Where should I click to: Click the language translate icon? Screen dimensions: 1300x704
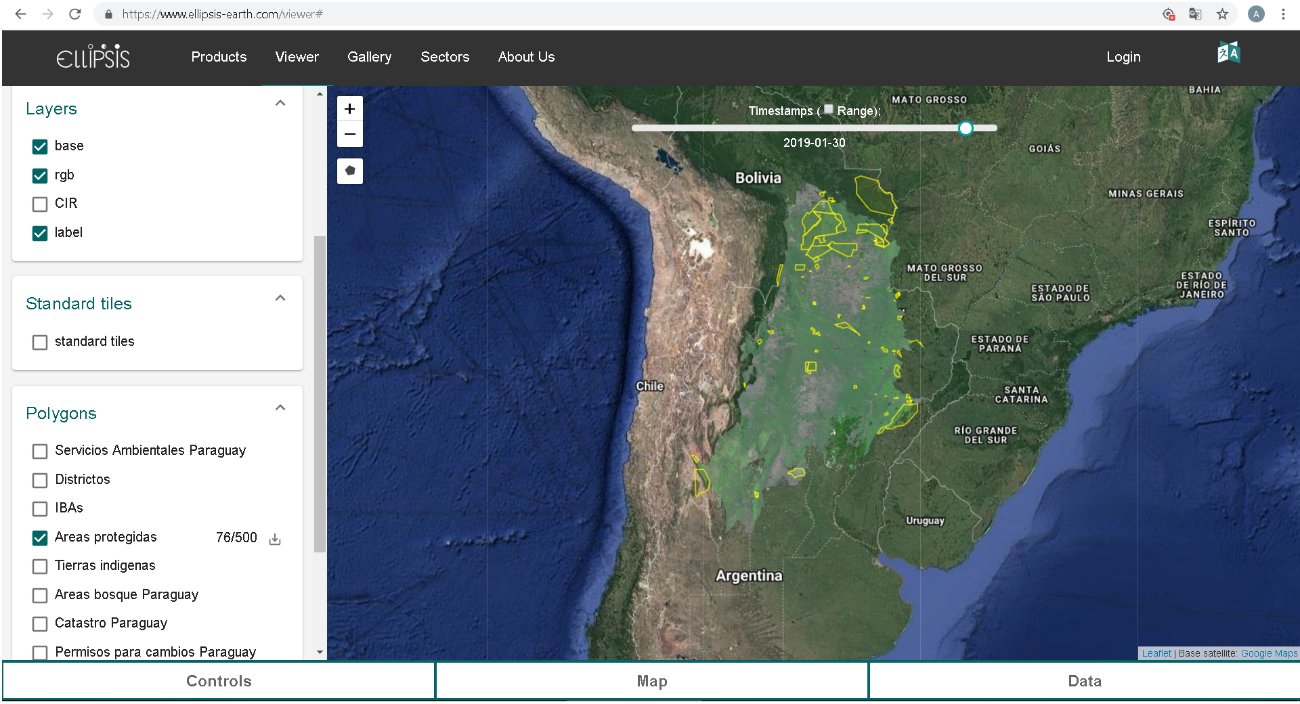click(1228, 54)
